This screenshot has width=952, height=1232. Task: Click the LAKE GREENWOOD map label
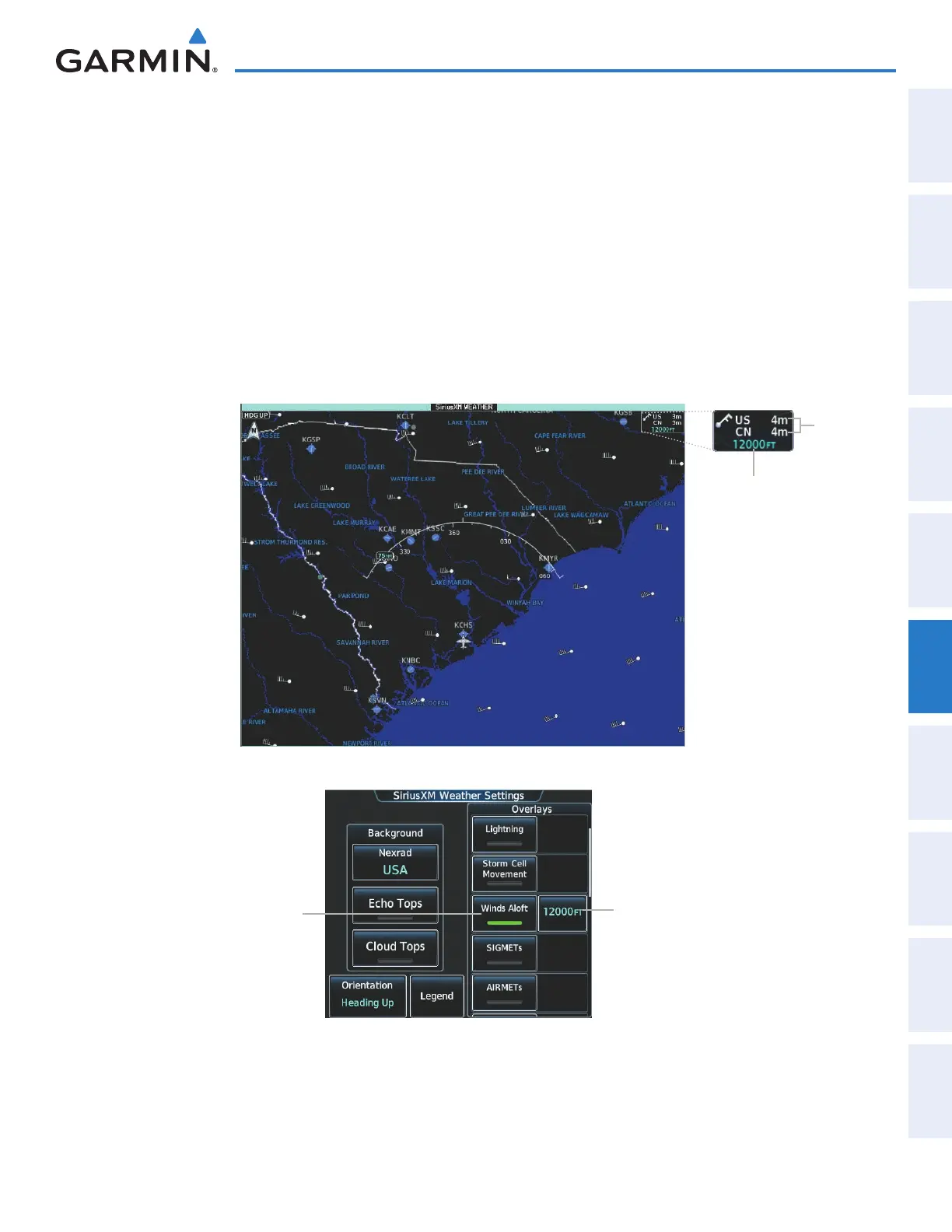tap(321, 506)
